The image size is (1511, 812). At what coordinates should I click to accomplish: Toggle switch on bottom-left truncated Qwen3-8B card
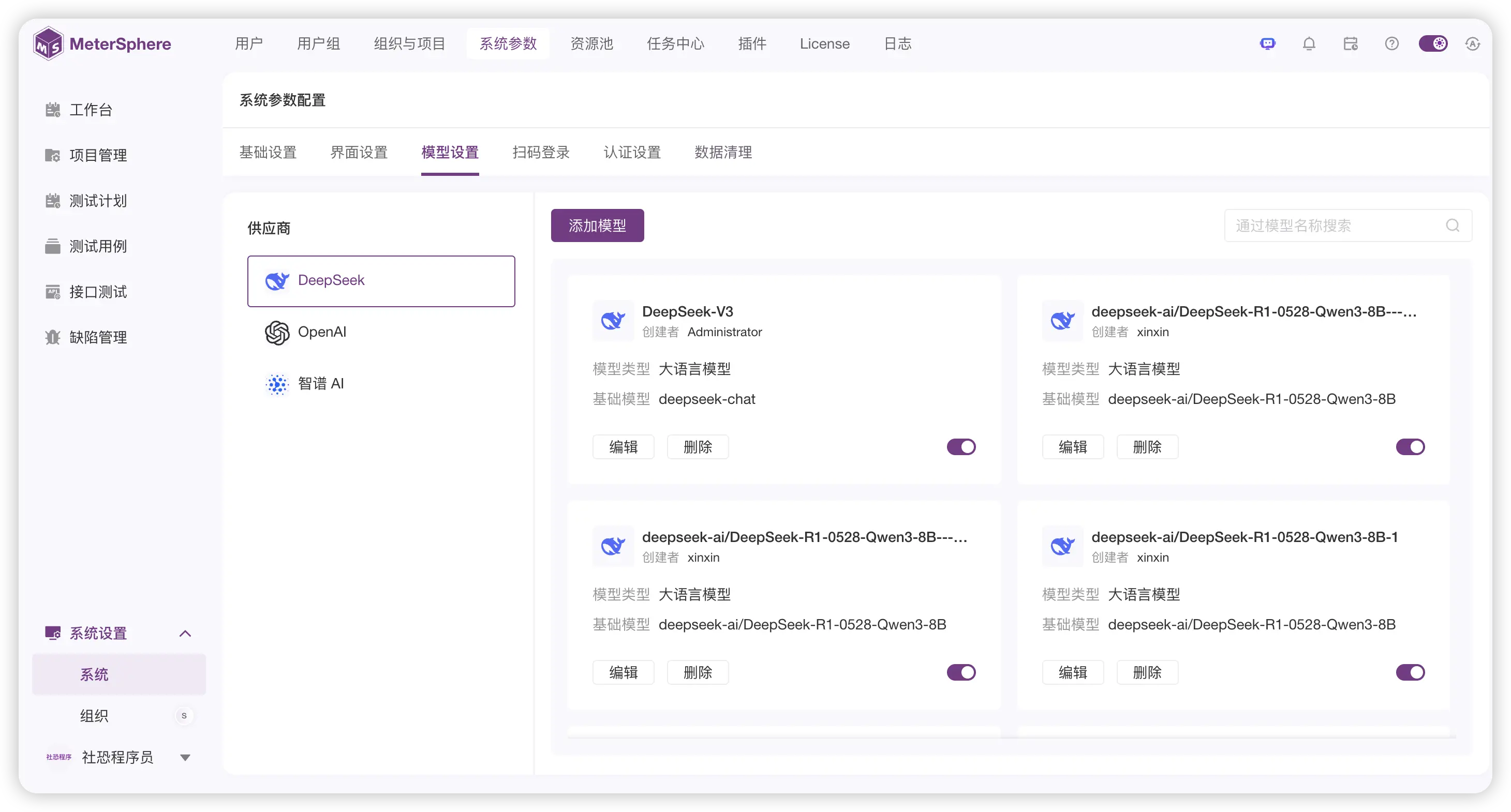tap(961, 672)
